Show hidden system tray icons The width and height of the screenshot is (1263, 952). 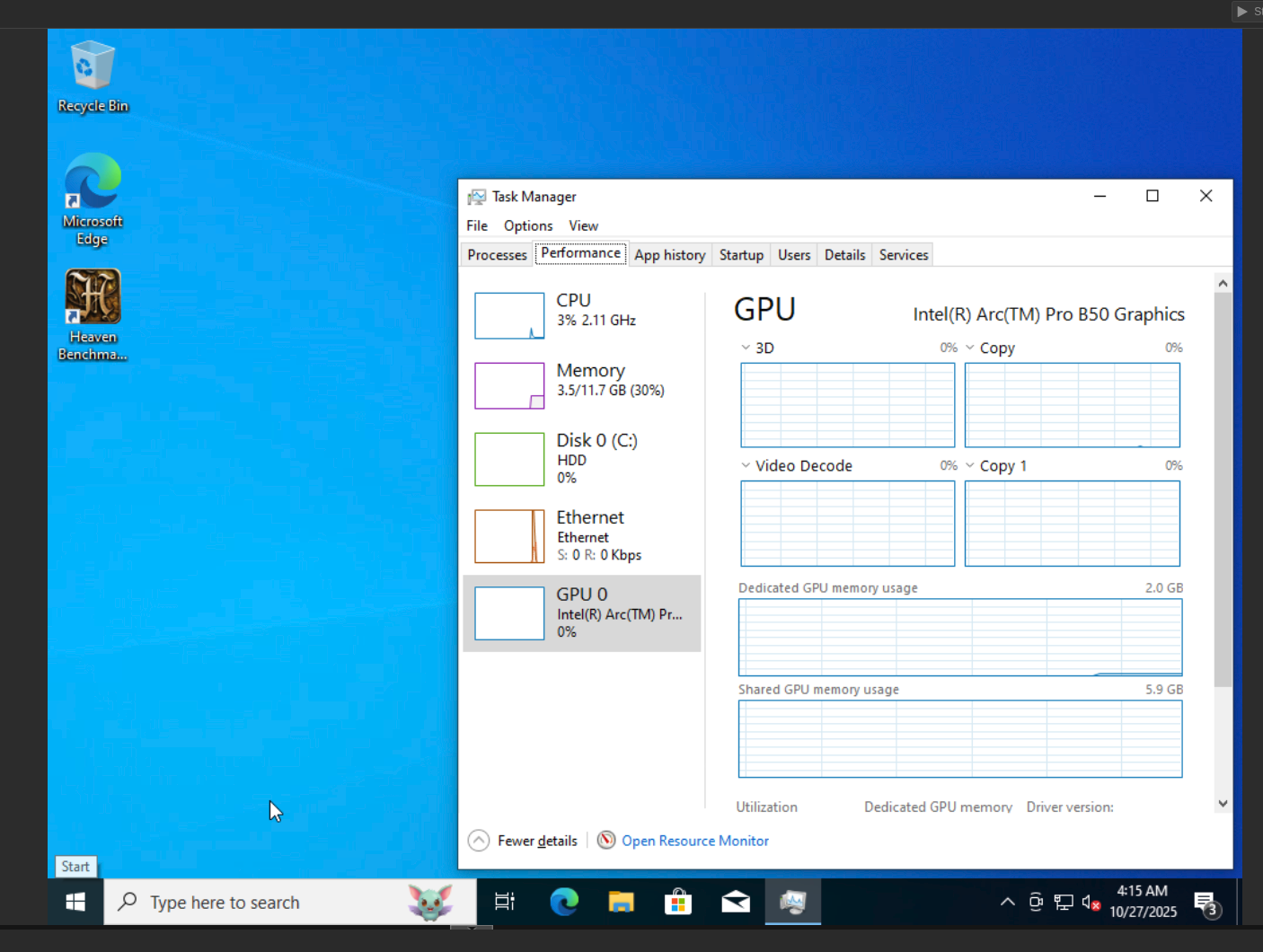coord(1007,903)
